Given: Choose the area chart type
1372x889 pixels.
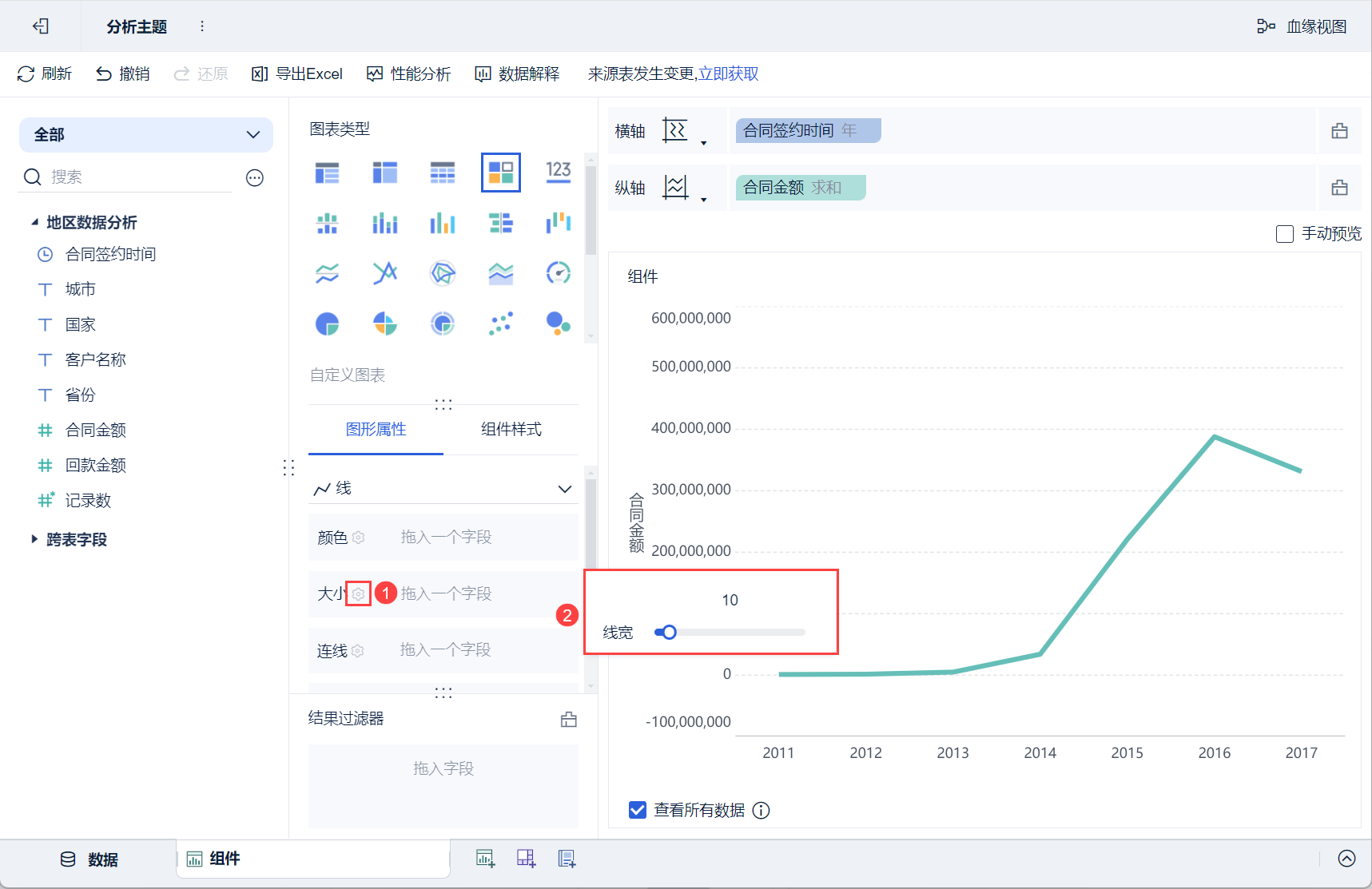Looking at the screenshot, I should click(x=501, y=273).
